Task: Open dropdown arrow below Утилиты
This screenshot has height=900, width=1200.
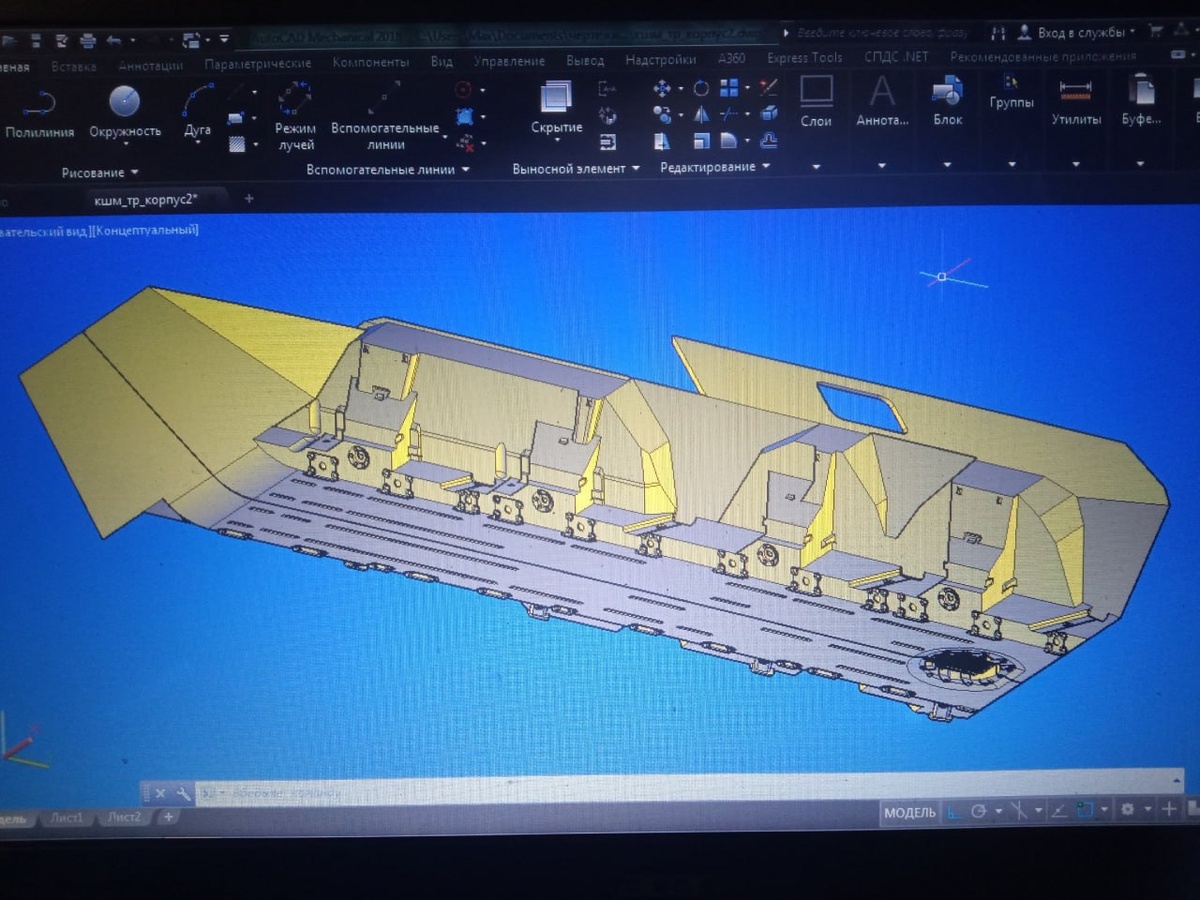Action: [x=1076, y=165]
